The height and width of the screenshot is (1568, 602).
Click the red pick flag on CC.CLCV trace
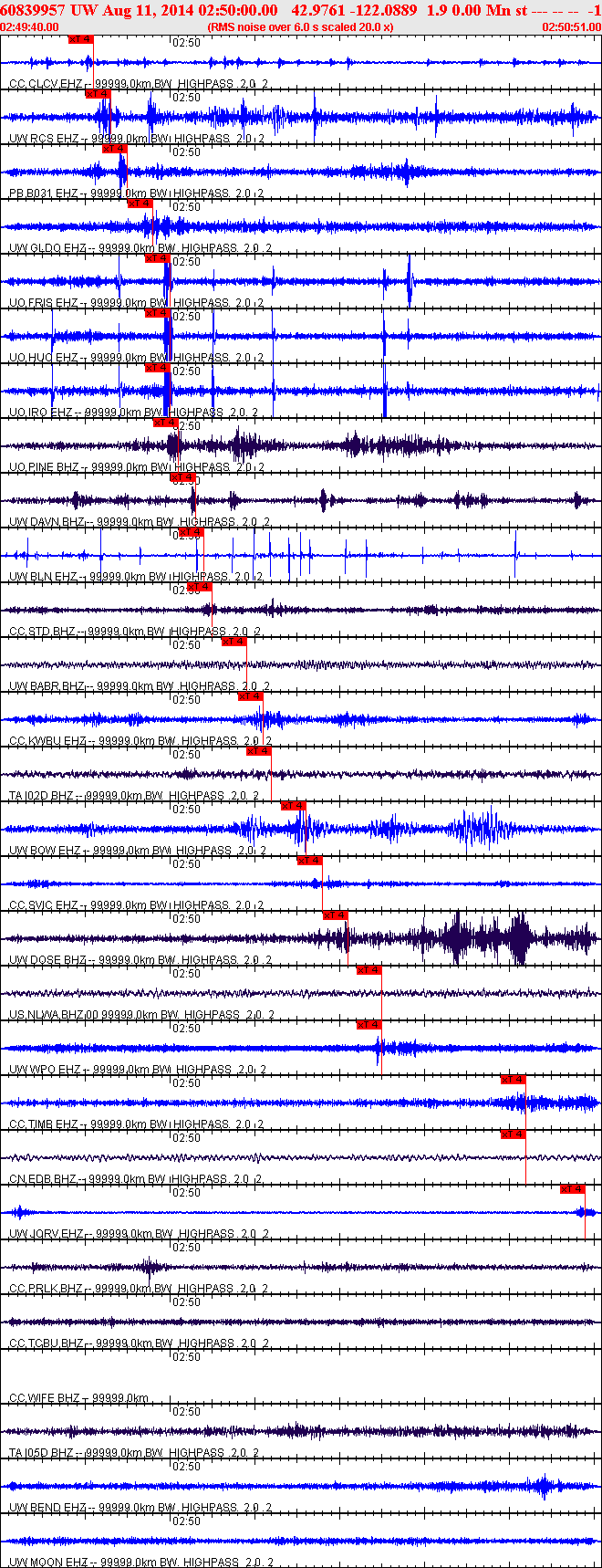[80, 39]
